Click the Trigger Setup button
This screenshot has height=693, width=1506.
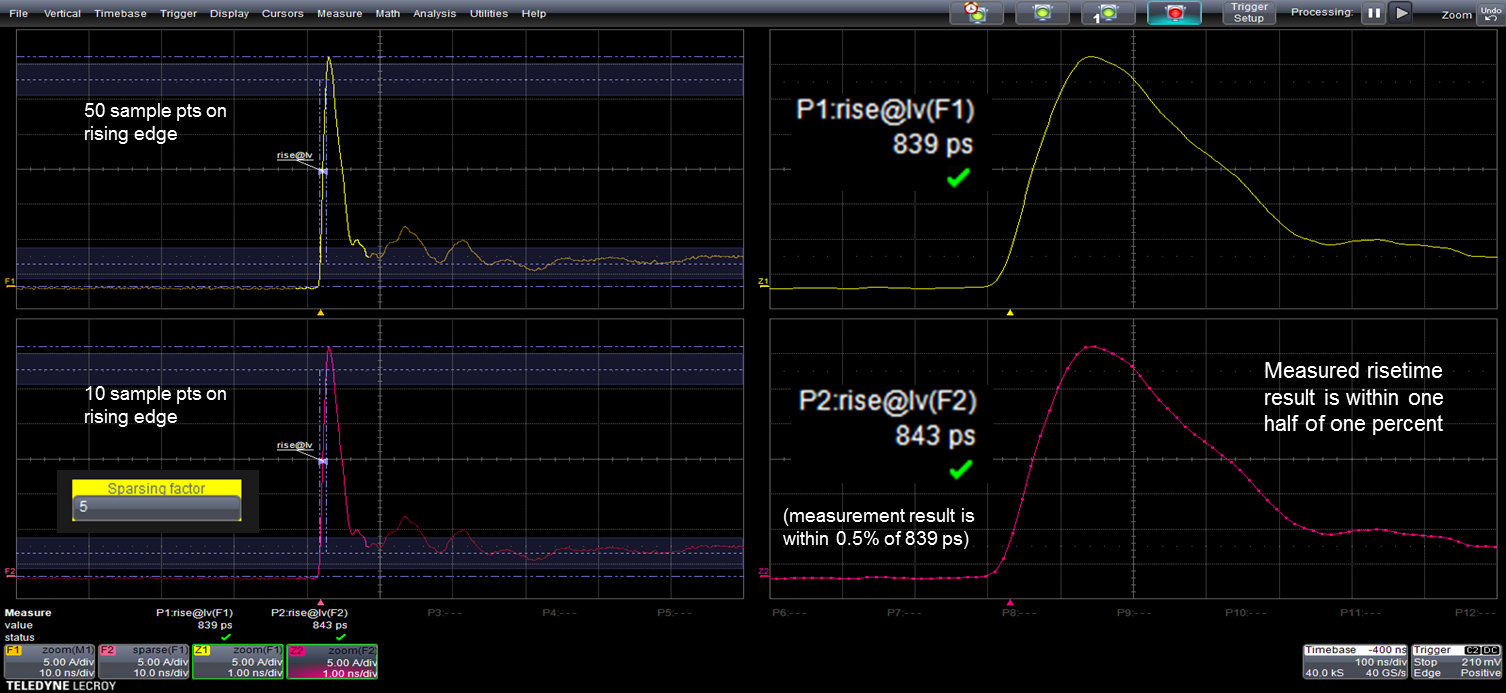(x=1248, y=13)
